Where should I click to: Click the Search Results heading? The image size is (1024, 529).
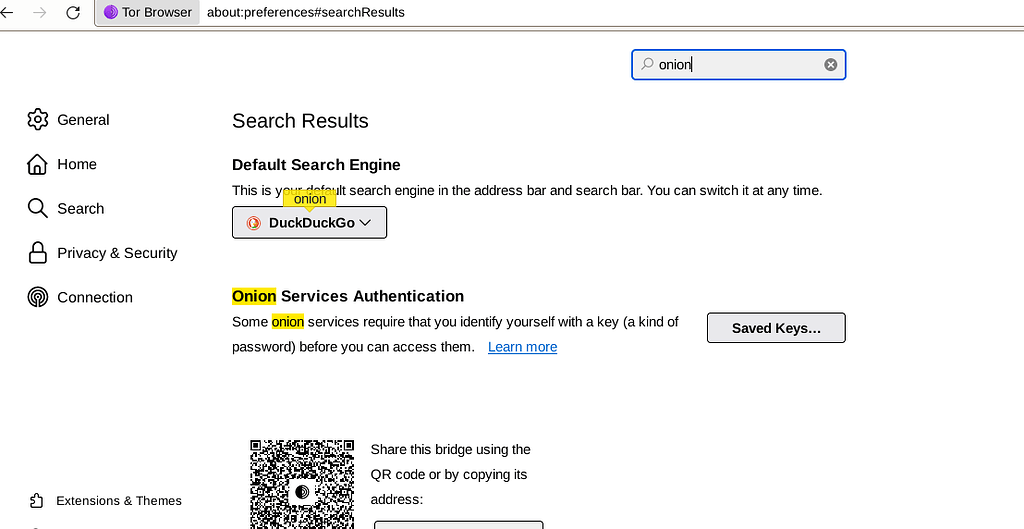(x=300, y=121)
